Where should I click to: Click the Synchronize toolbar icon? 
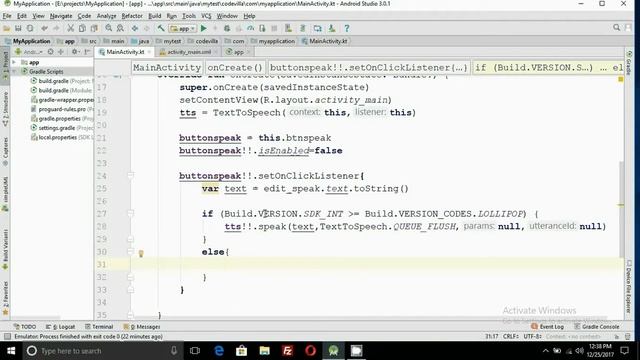coord(30,29)
